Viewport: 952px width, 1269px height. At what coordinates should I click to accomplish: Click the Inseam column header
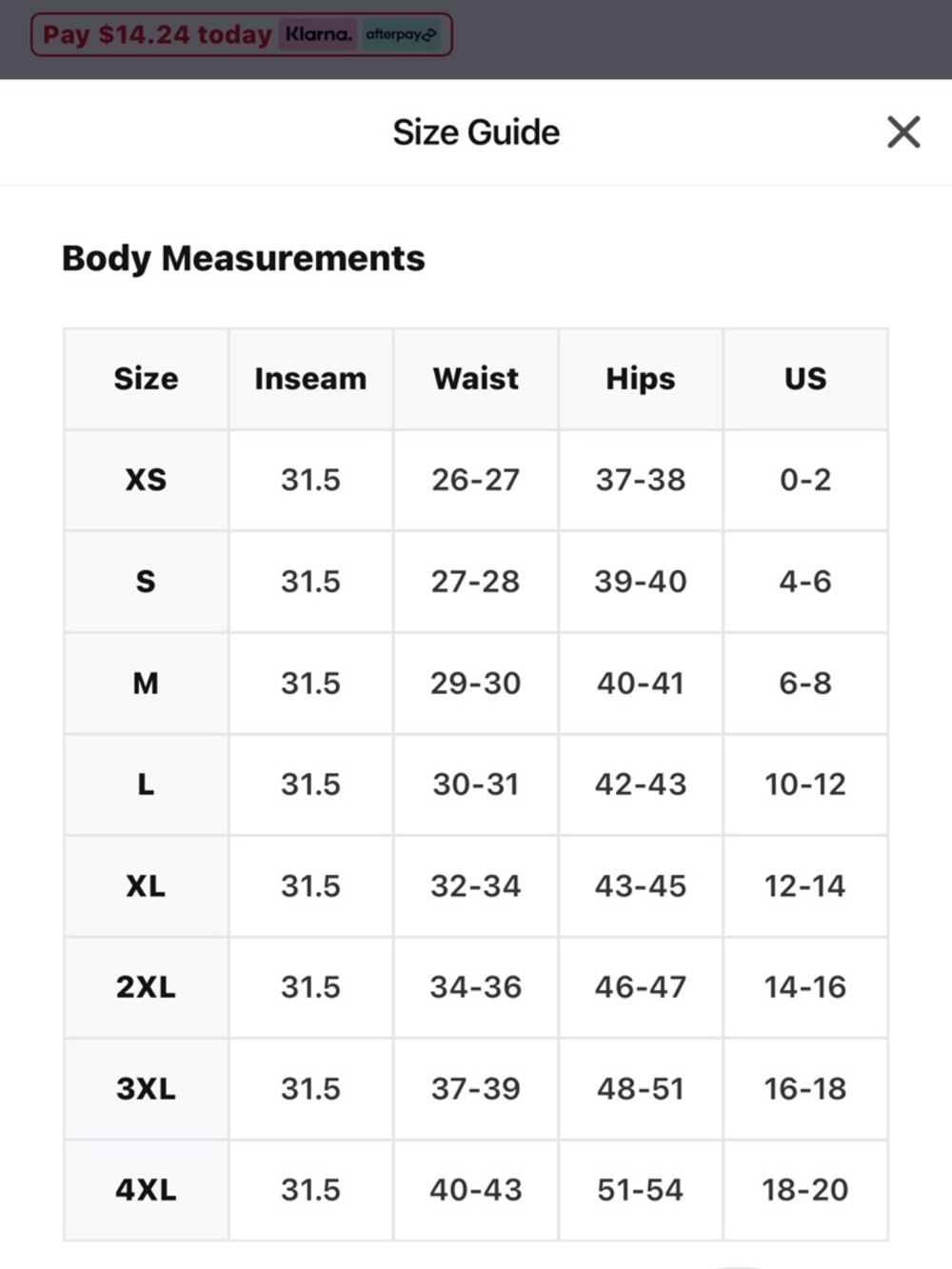[310, 379]
